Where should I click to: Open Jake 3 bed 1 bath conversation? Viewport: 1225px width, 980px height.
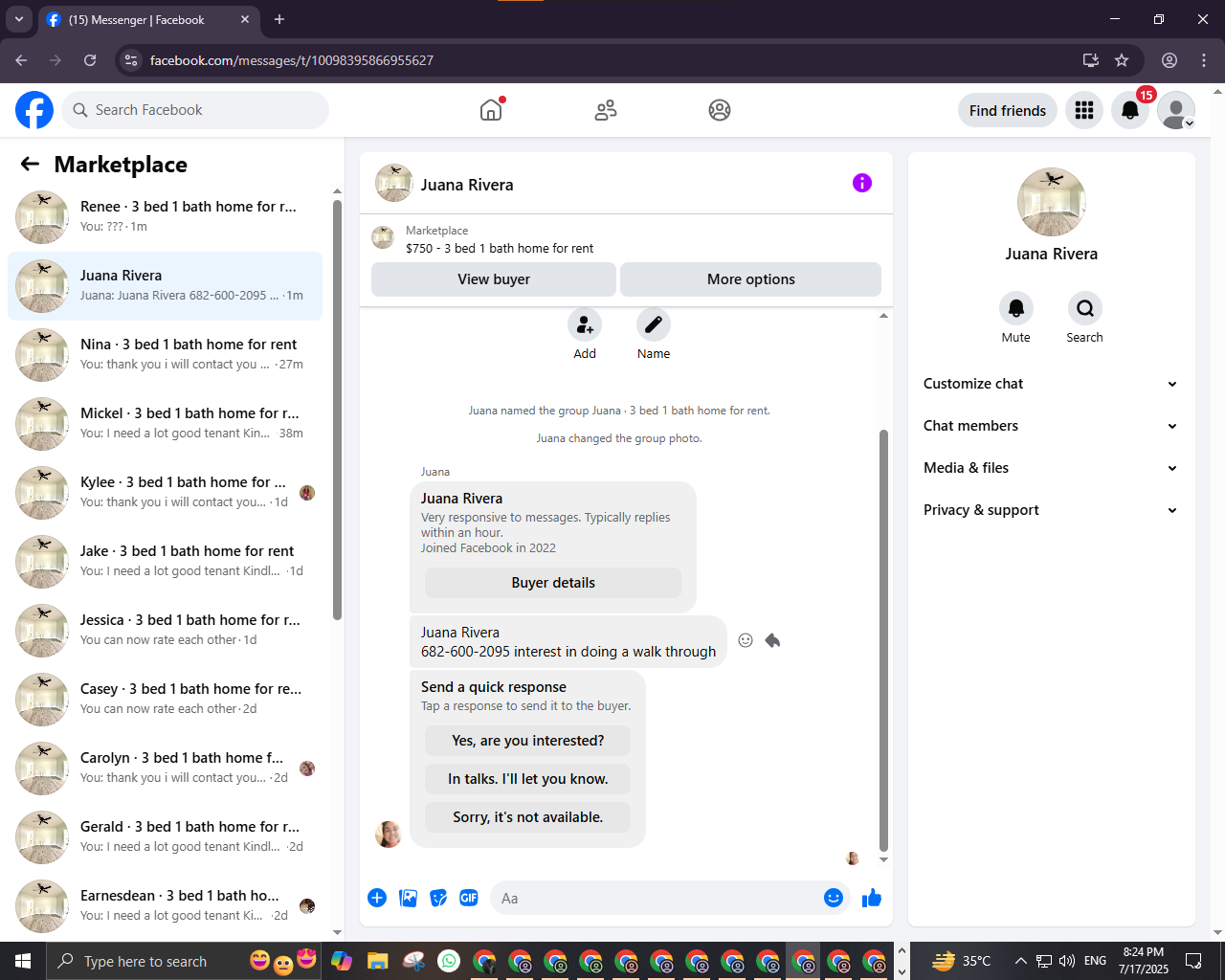165,562
